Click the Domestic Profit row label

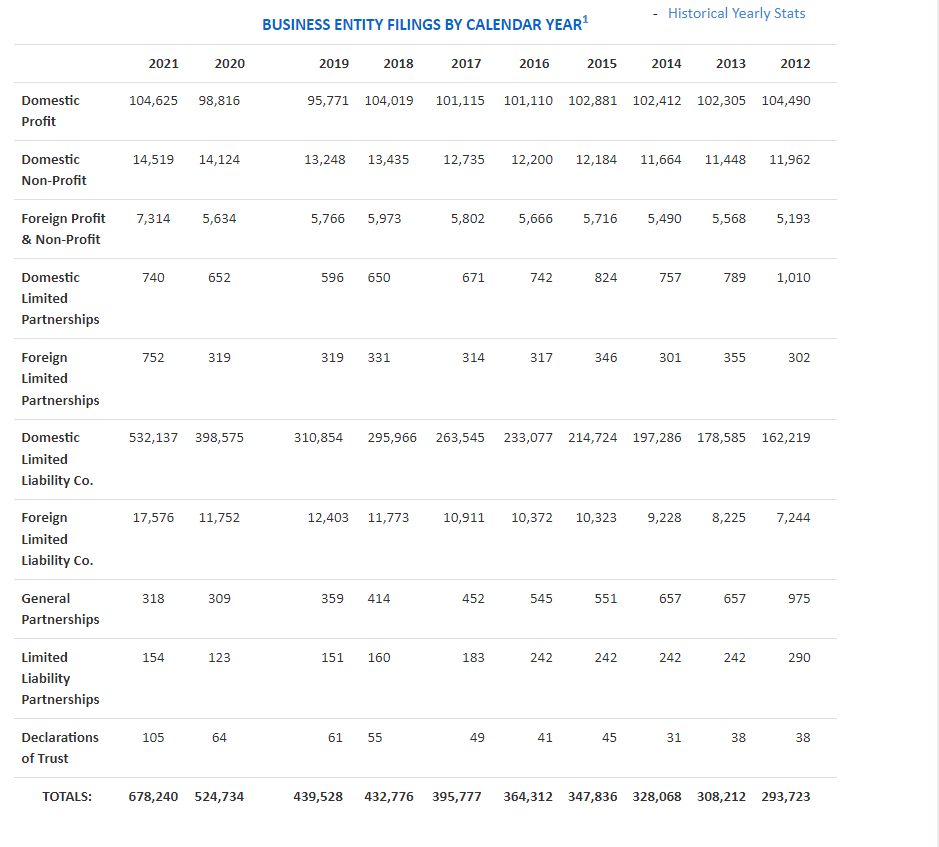pos(50,111)
